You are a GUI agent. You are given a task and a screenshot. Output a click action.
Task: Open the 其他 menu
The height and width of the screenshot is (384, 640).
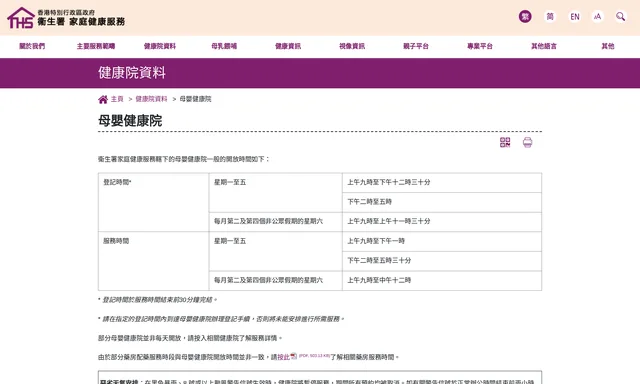pos(608,46)
